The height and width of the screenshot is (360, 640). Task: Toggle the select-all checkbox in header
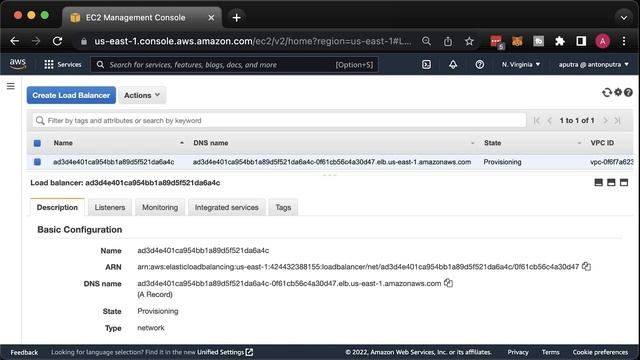tap(37, 143)
